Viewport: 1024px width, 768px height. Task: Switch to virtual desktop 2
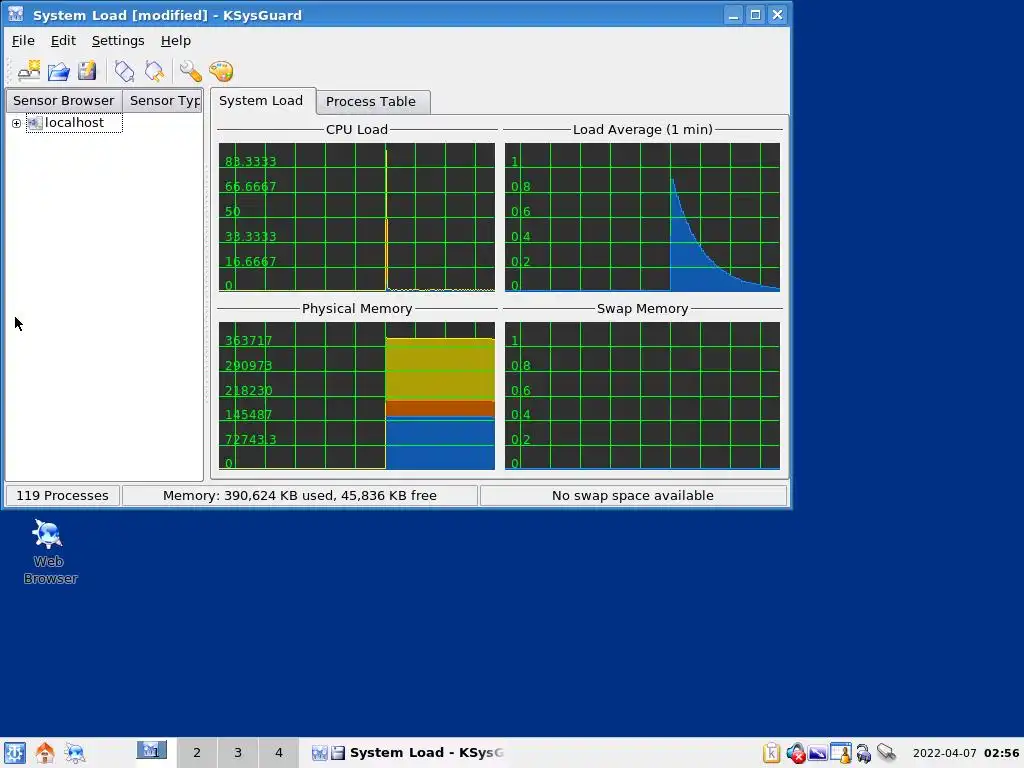pos(197,752)
